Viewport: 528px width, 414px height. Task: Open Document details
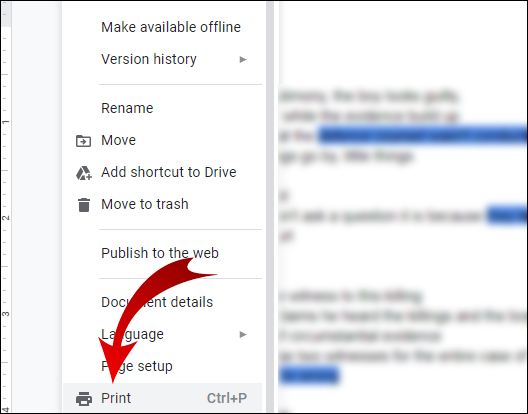tap(157, 302)
